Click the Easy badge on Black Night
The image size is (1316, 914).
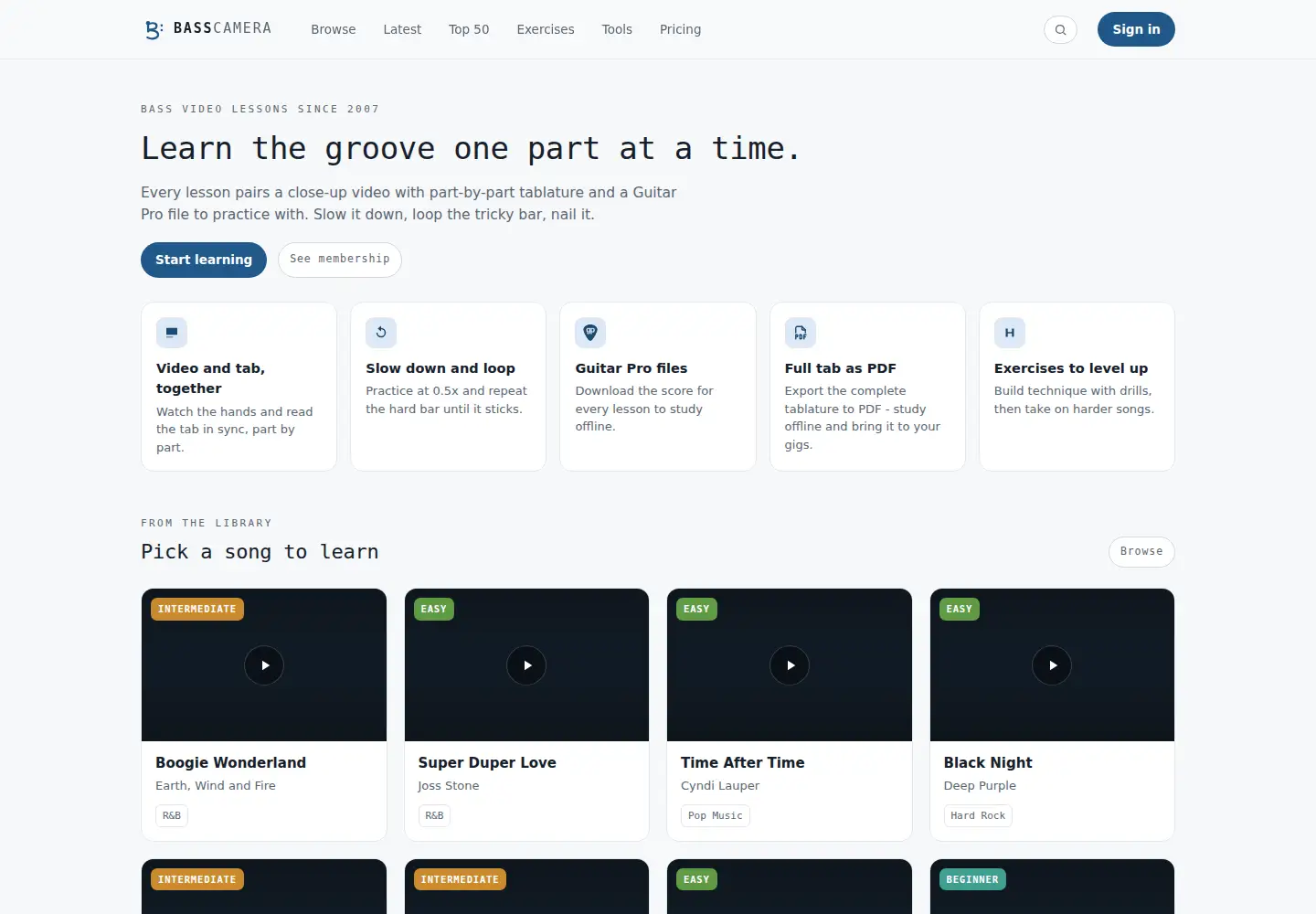960,609
